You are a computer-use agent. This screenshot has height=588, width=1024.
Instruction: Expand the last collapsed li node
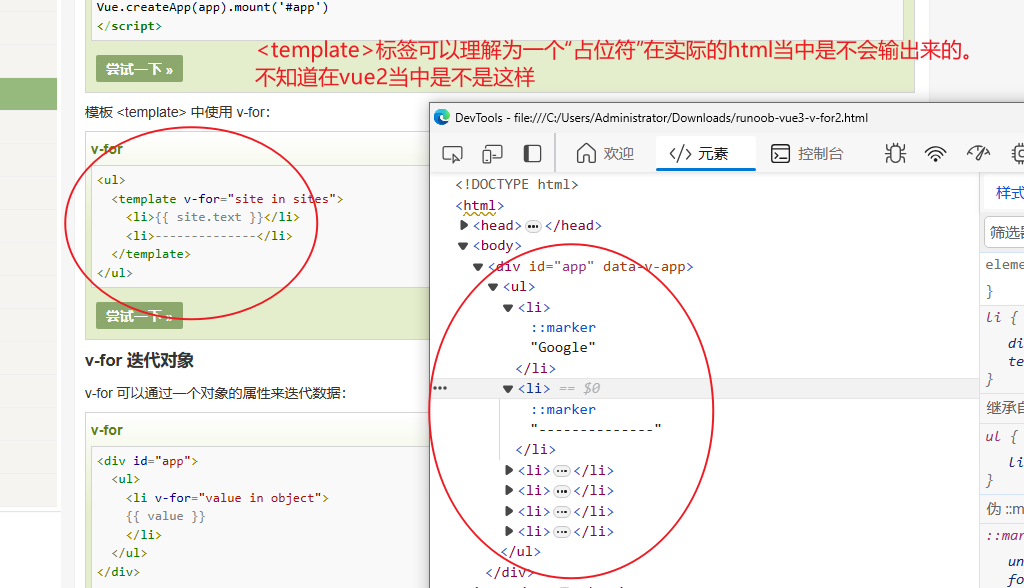point(509,531)
